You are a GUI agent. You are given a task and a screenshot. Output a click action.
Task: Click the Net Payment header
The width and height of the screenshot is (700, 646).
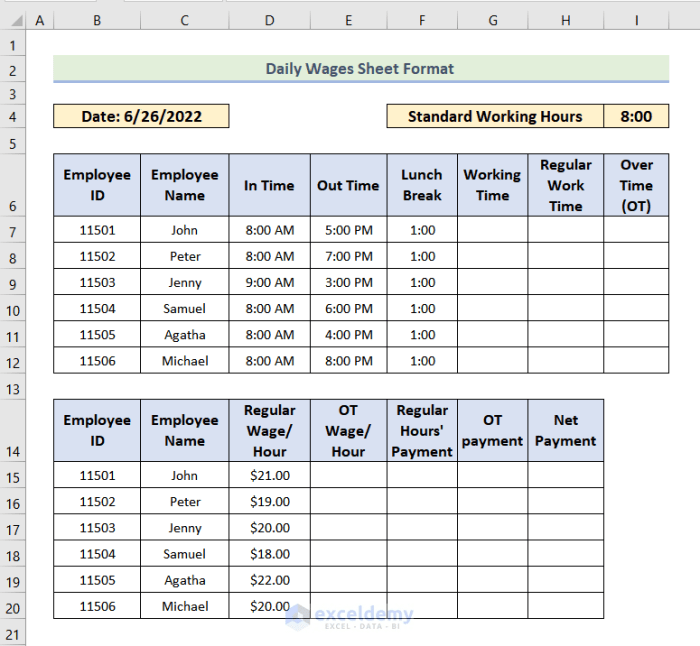[566, 431]
